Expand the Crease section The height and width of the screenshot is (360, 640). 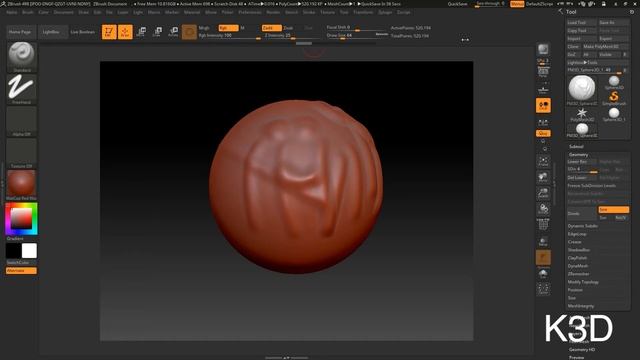[x=574, y=242]
